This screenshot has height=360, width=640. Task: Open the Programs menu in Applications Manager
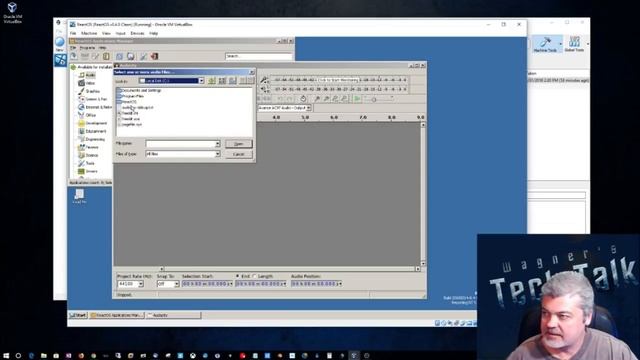click(87, 48)
